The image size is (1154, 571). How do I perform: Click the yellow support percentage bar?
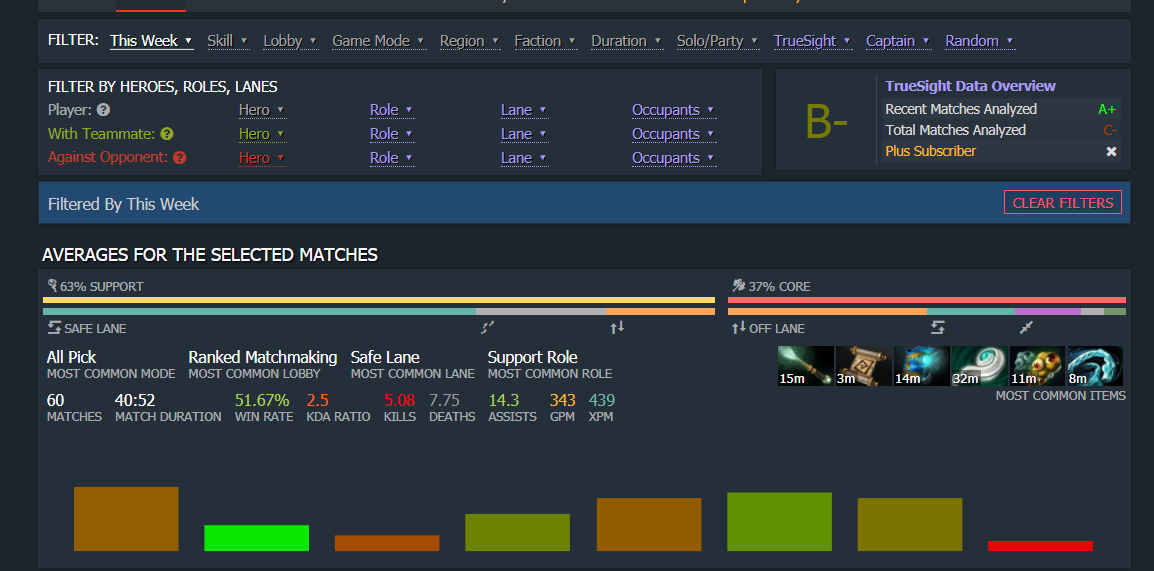379,300
